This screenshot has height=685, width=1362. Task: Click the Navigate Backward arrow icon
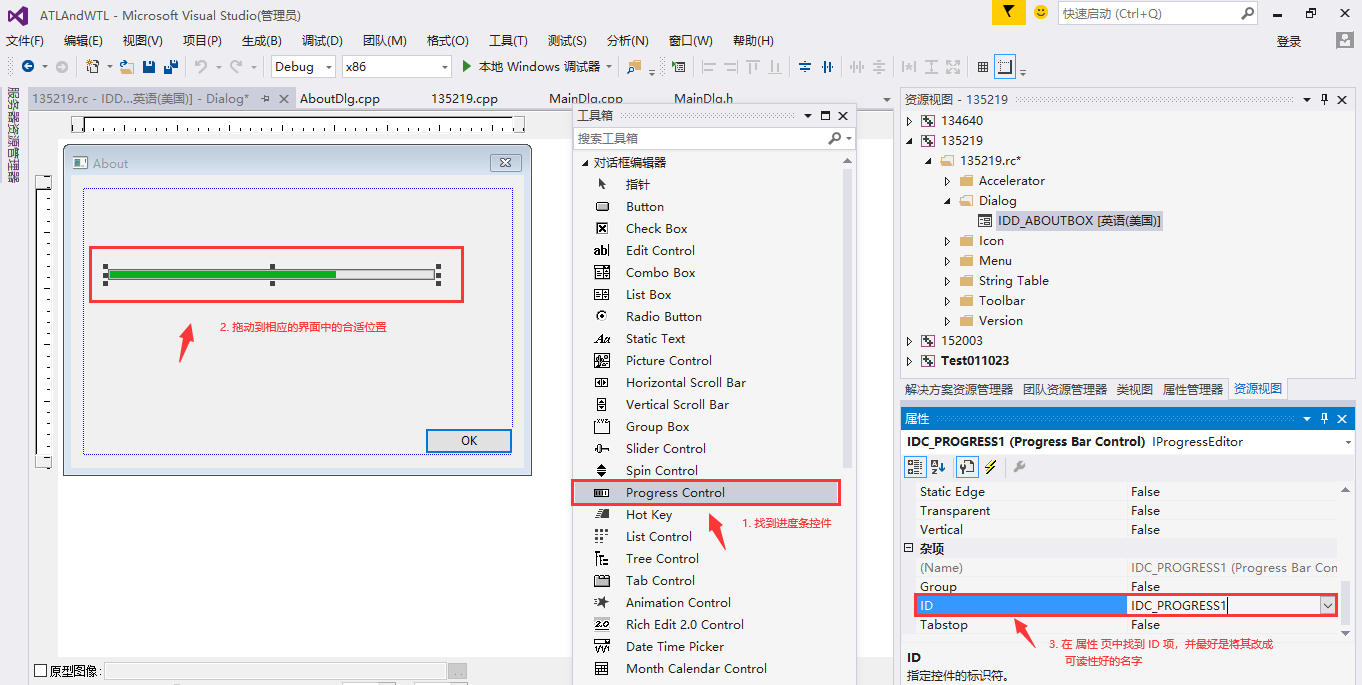[x=28, y=67]
